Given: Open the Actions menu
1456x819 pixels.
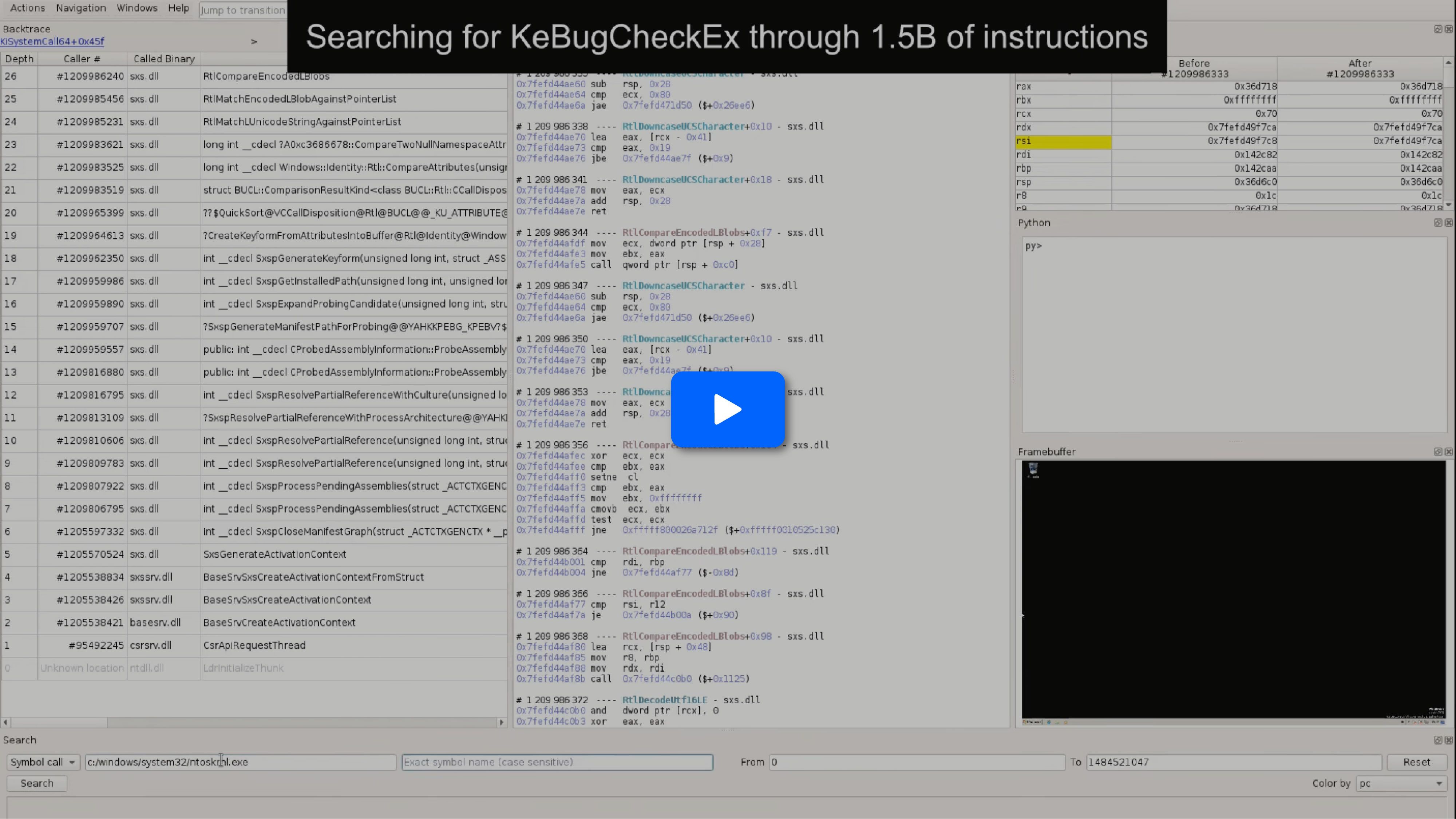Looking at the screenshot, I should 27,8.
